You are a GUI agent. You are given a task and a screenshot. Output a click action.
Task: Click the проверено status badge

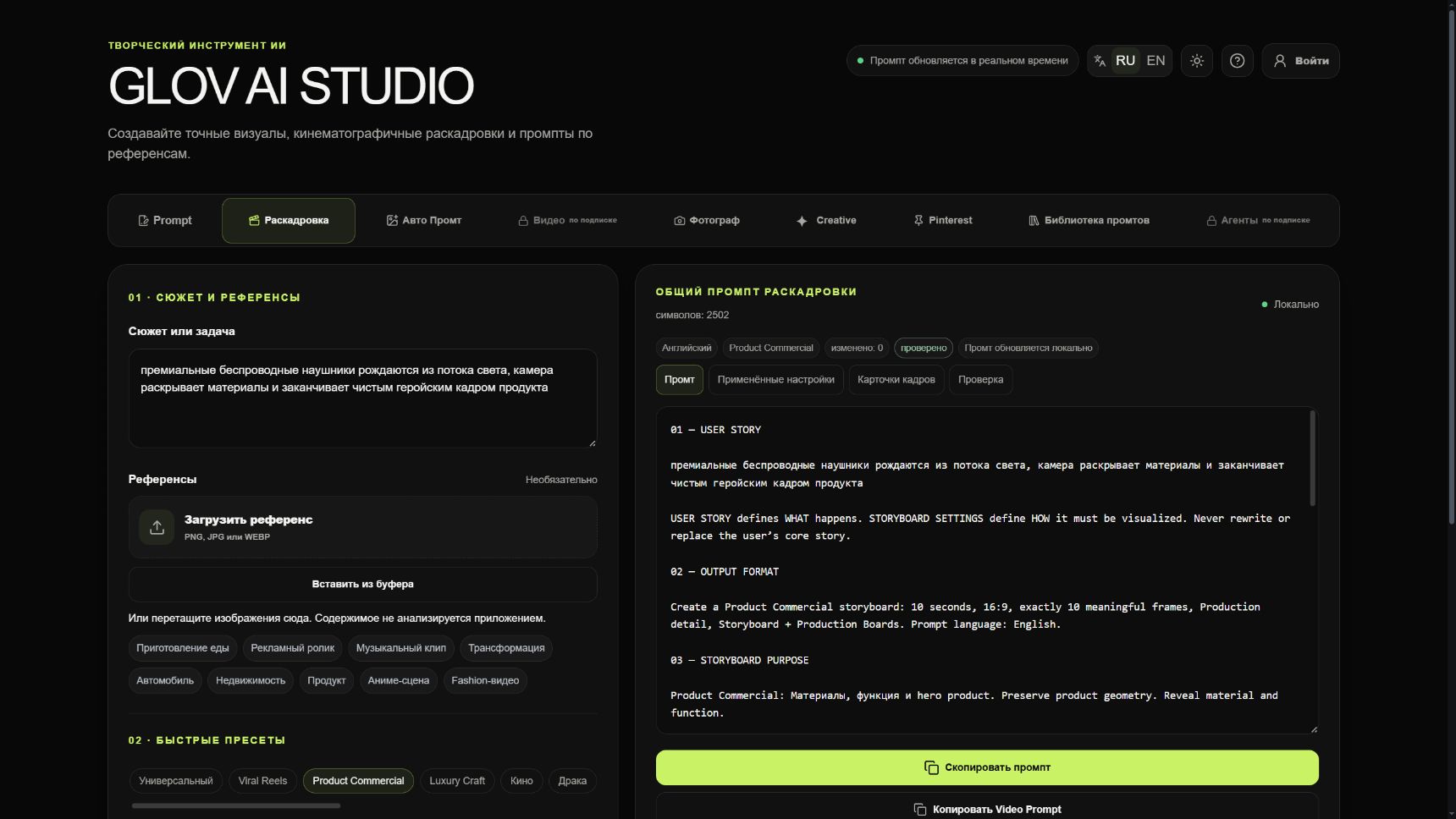(x=924, y=348)
